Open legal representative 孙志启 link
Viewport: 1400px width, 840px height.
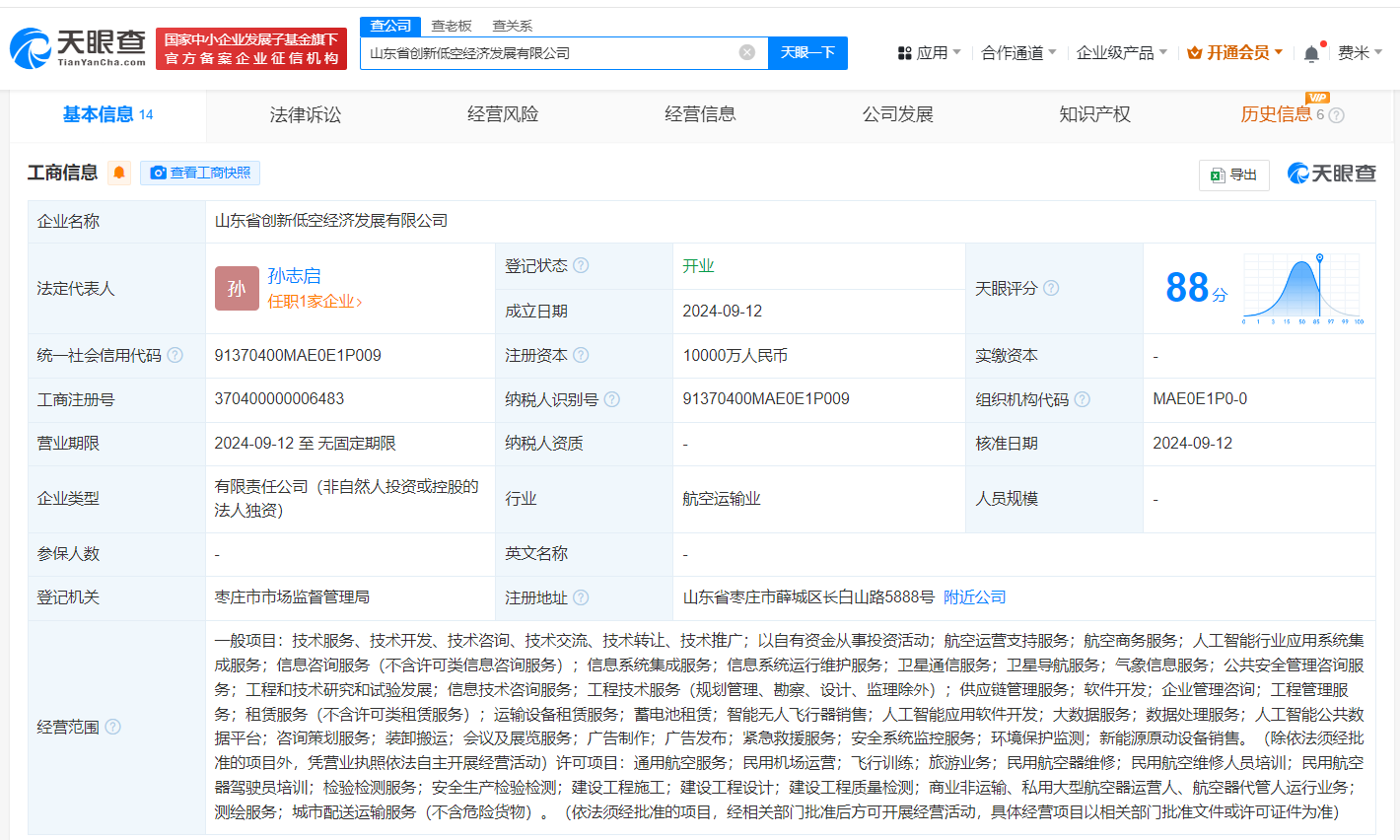point(294,276)
